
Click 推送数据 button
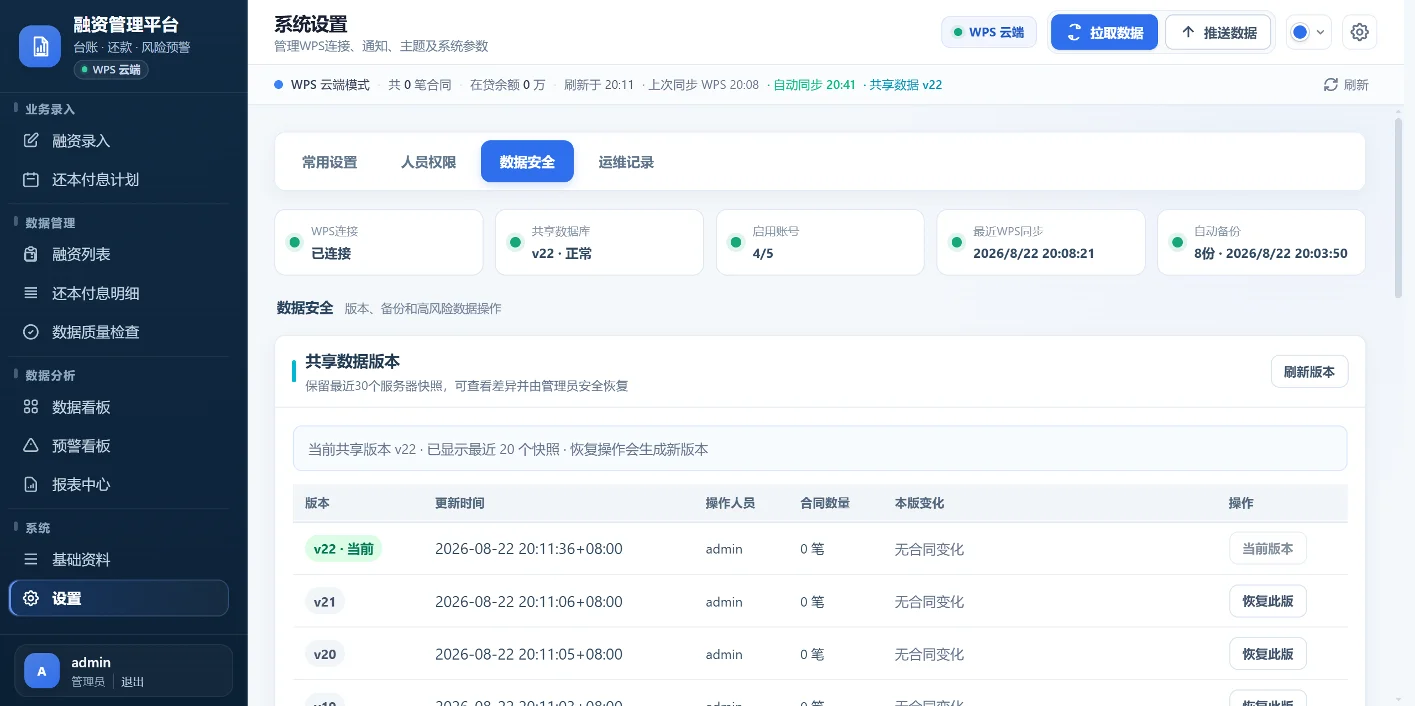click(x=1218, y=32)
